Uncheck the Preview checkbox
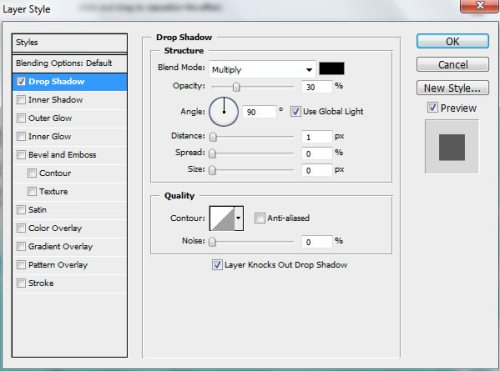 pyautogui.click(x=432, y=108)
